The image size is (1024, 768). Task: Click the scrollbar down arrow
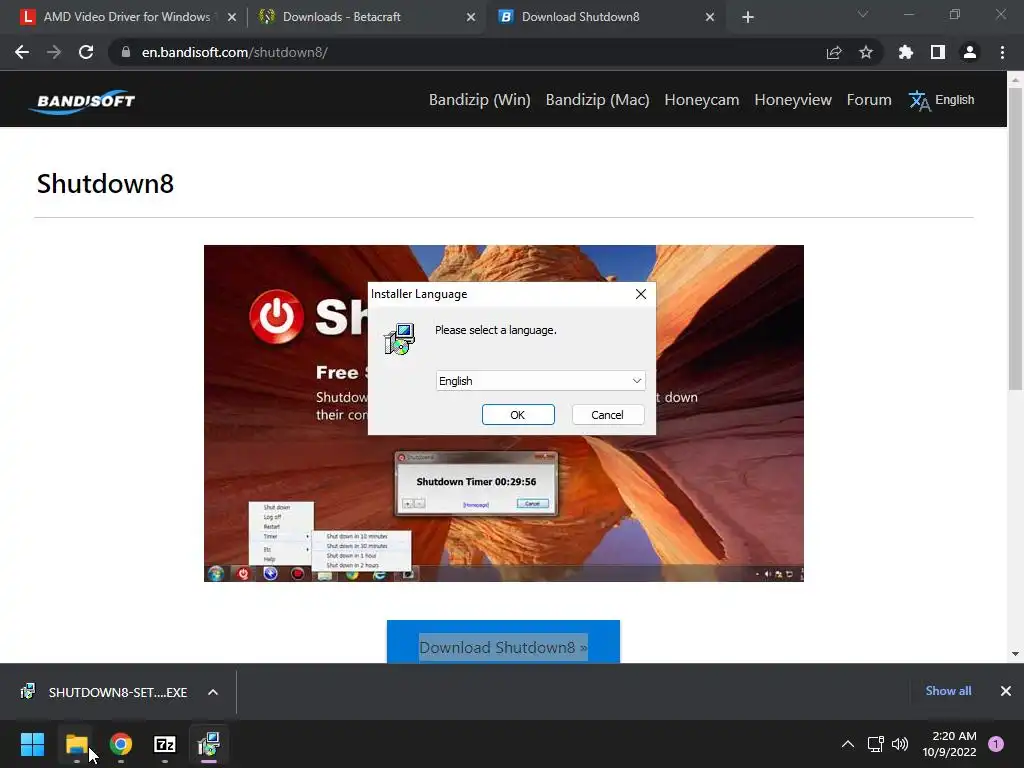(x=1015, y=654)
